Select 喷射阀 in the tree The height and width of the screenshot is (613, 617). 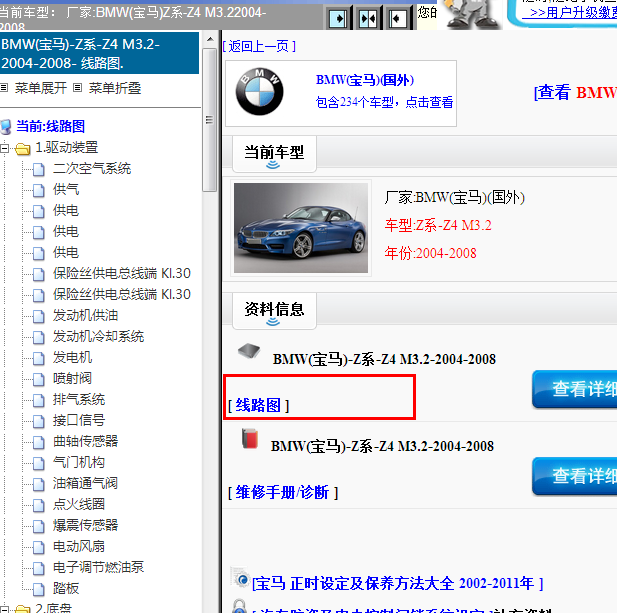point(72,379)
